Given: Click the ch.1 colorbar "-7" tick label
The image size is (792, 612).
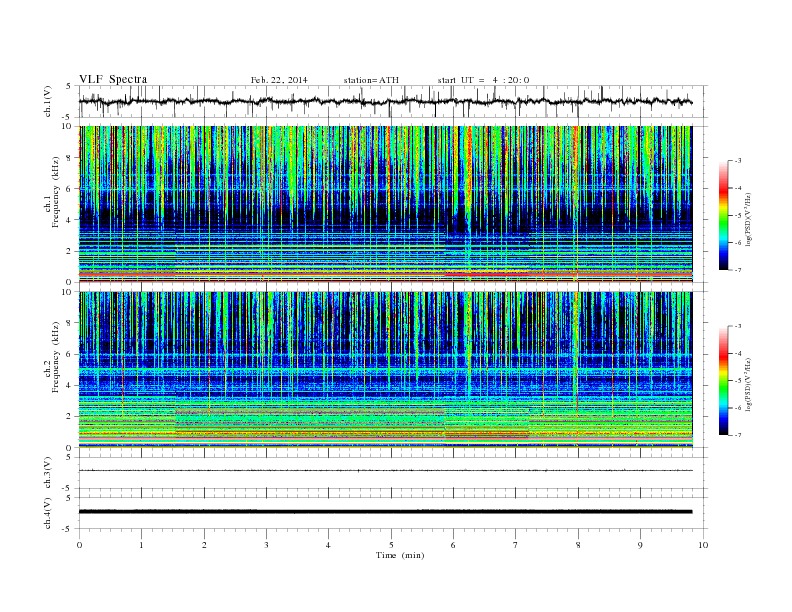Looking at the screenshot, I should 738,270.
